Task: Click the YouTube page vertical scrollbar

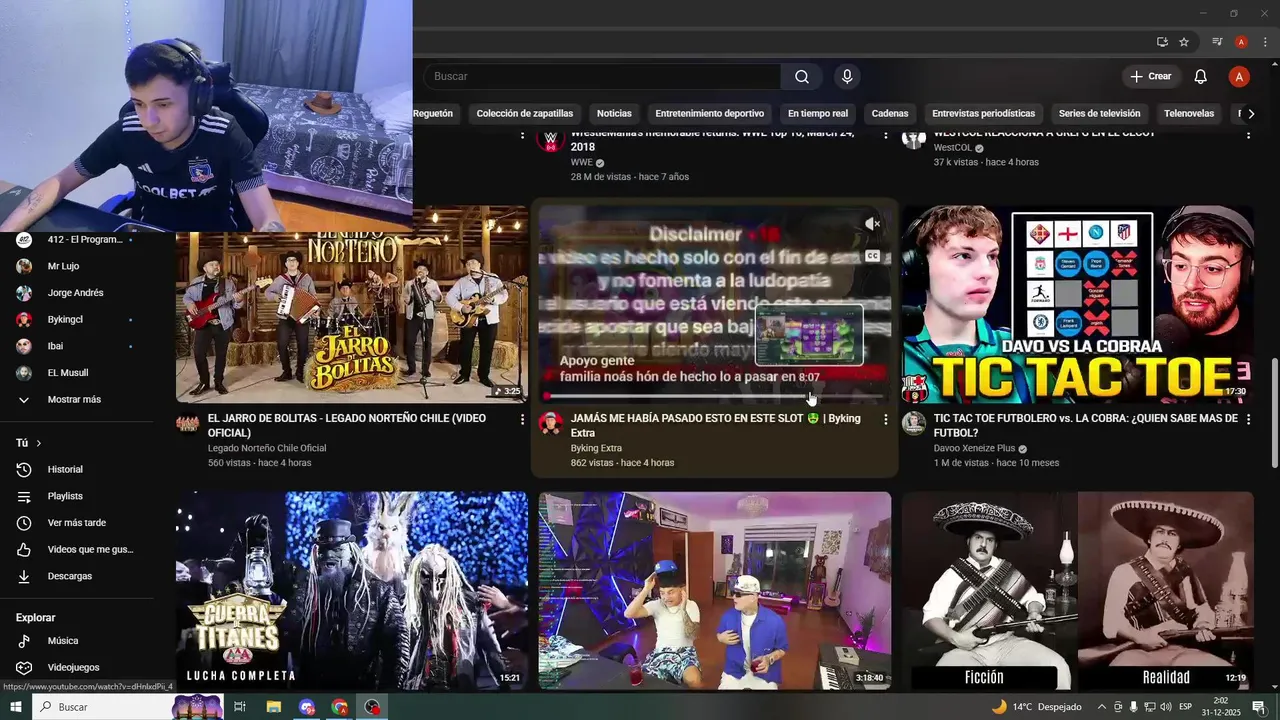Action: point(1274,412)
